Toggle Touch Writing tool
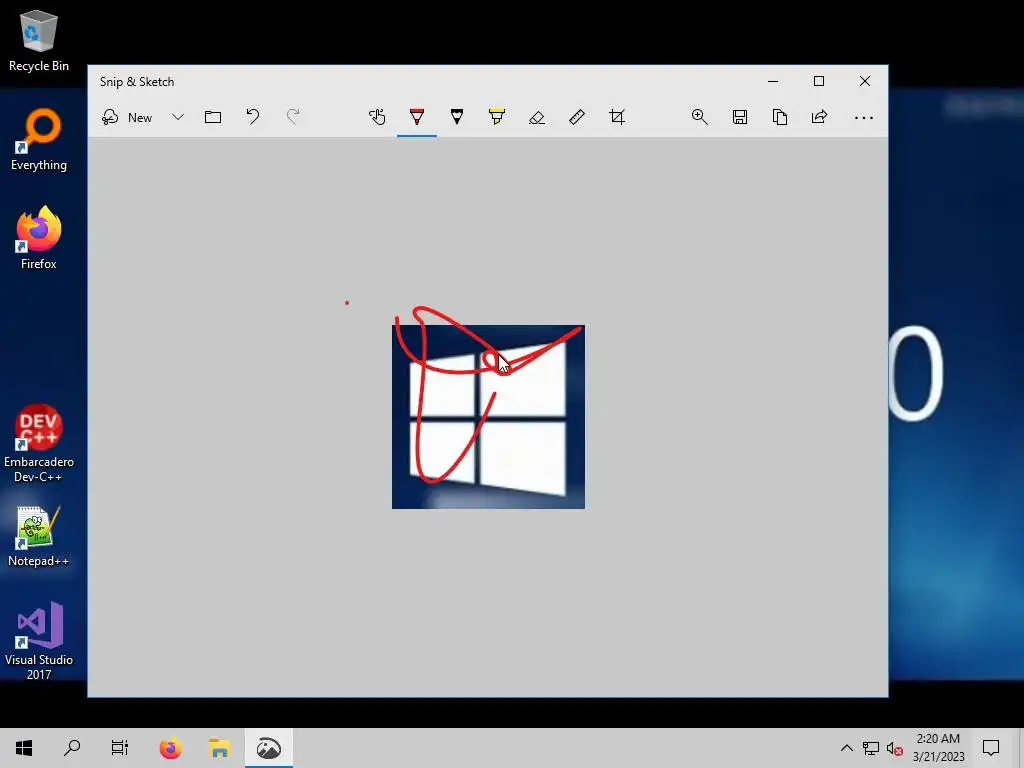This screenshot has width=1024, height=768. click(x=377, y=118)
